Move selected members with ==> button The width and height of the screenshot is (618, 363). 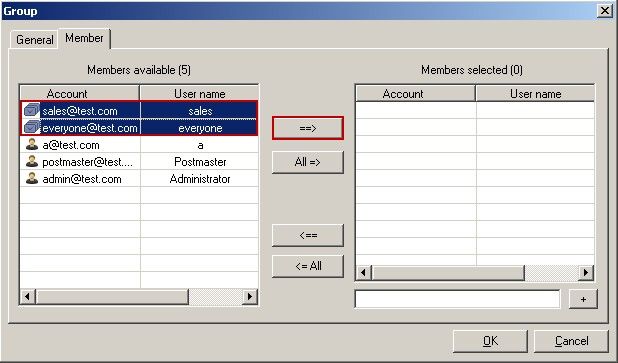(x=308, y=128)
